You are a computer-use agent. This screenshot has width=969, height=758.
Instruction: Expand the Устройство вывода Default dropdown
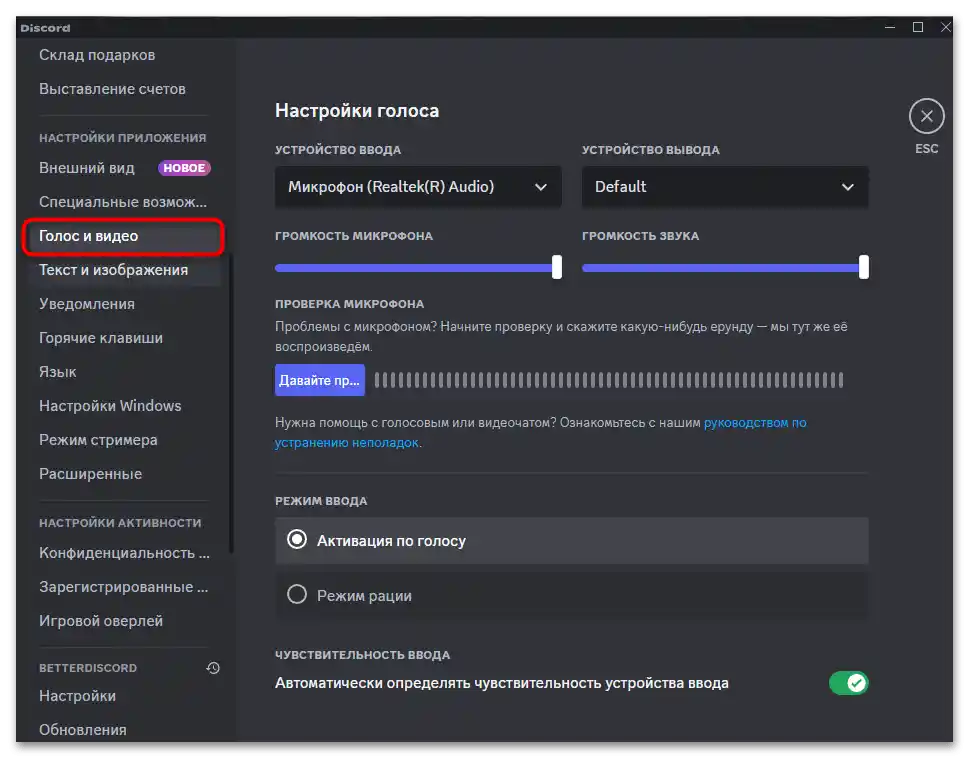(x=724, y=187)
